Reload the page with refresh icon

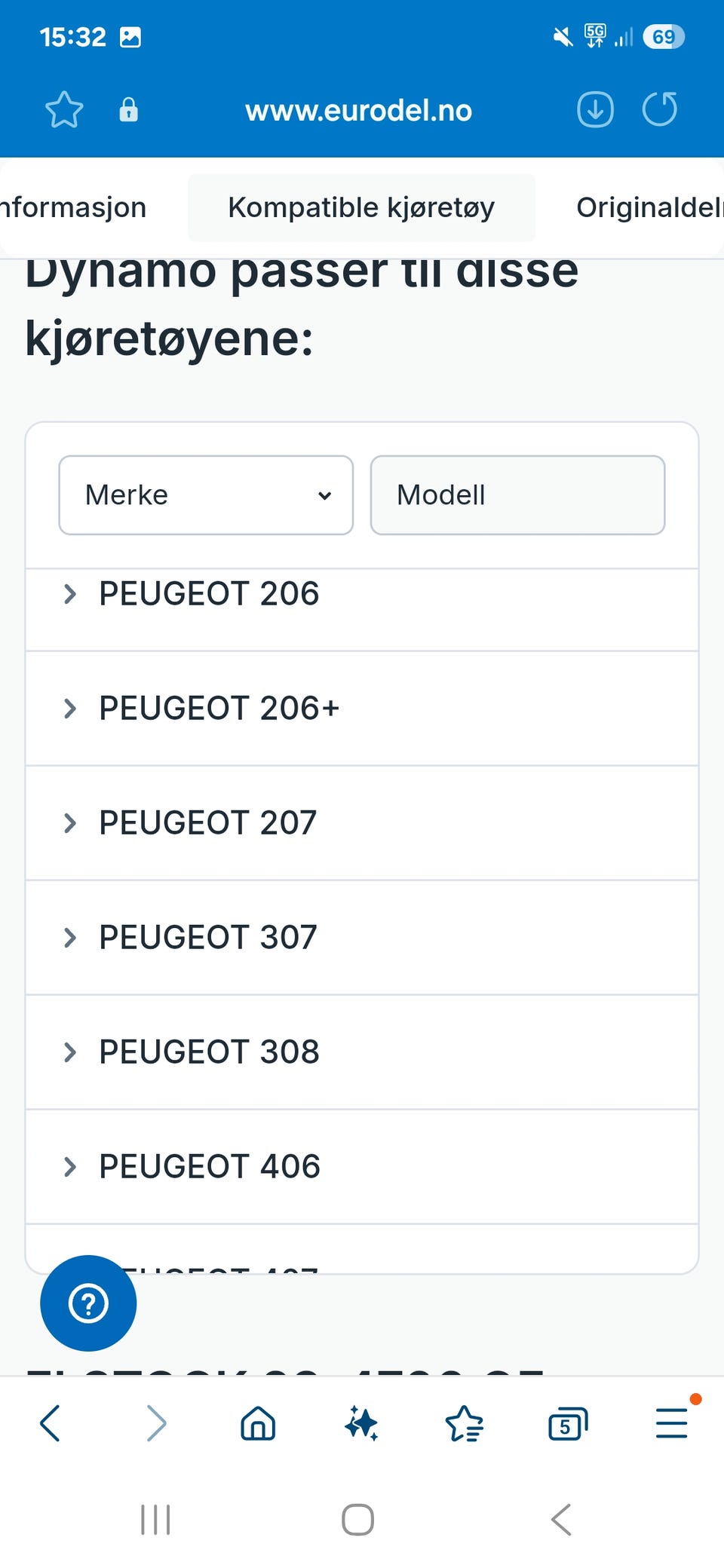coord(660,110)
